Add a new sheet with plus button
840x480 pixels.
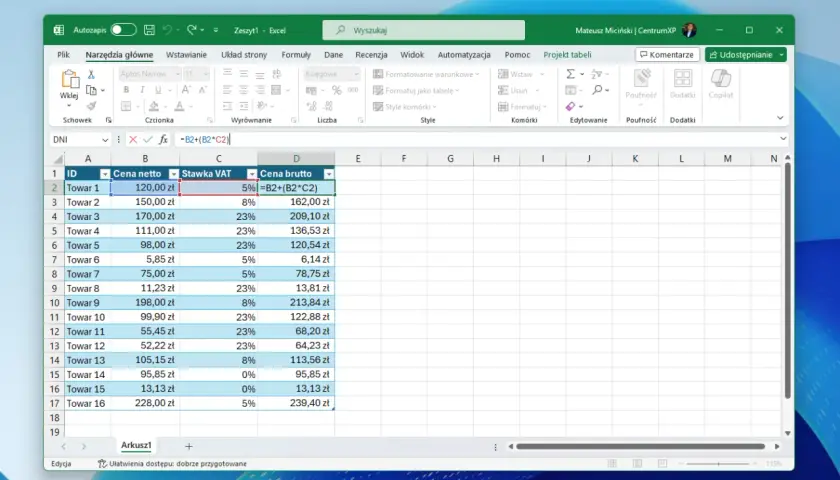pyautogui.click(x=189, y=446)
